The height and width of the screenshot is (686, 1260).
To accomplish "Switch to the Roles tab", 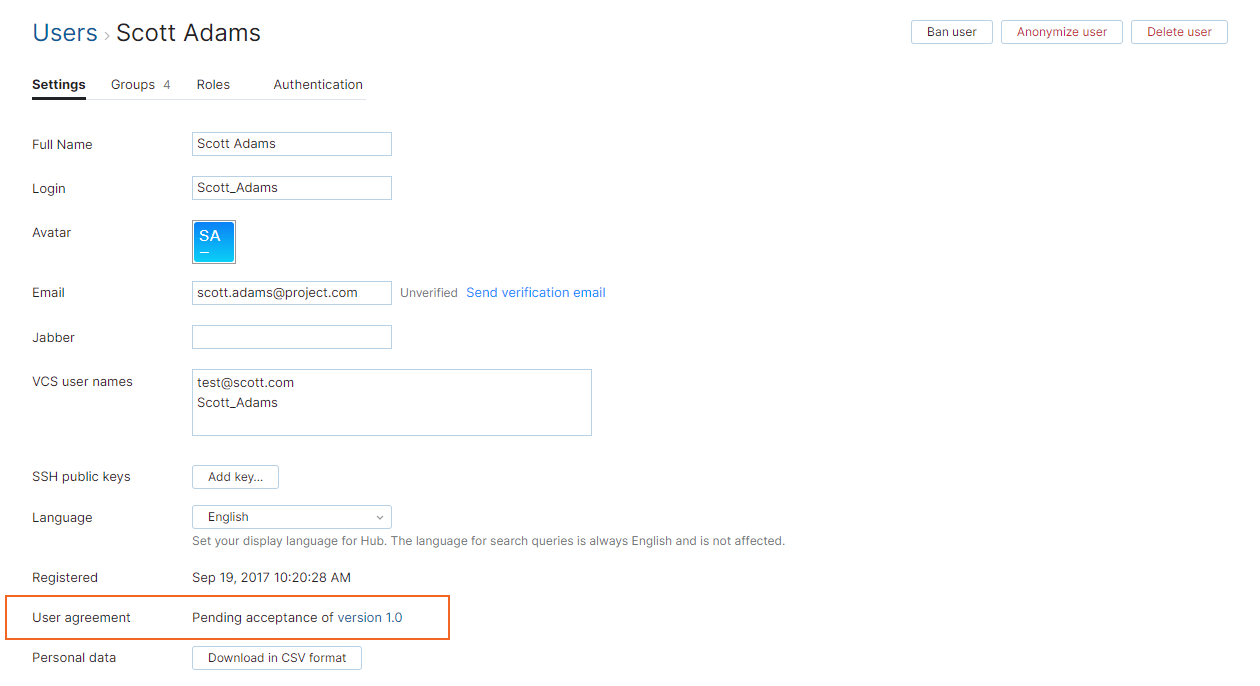I will point(213,84).
